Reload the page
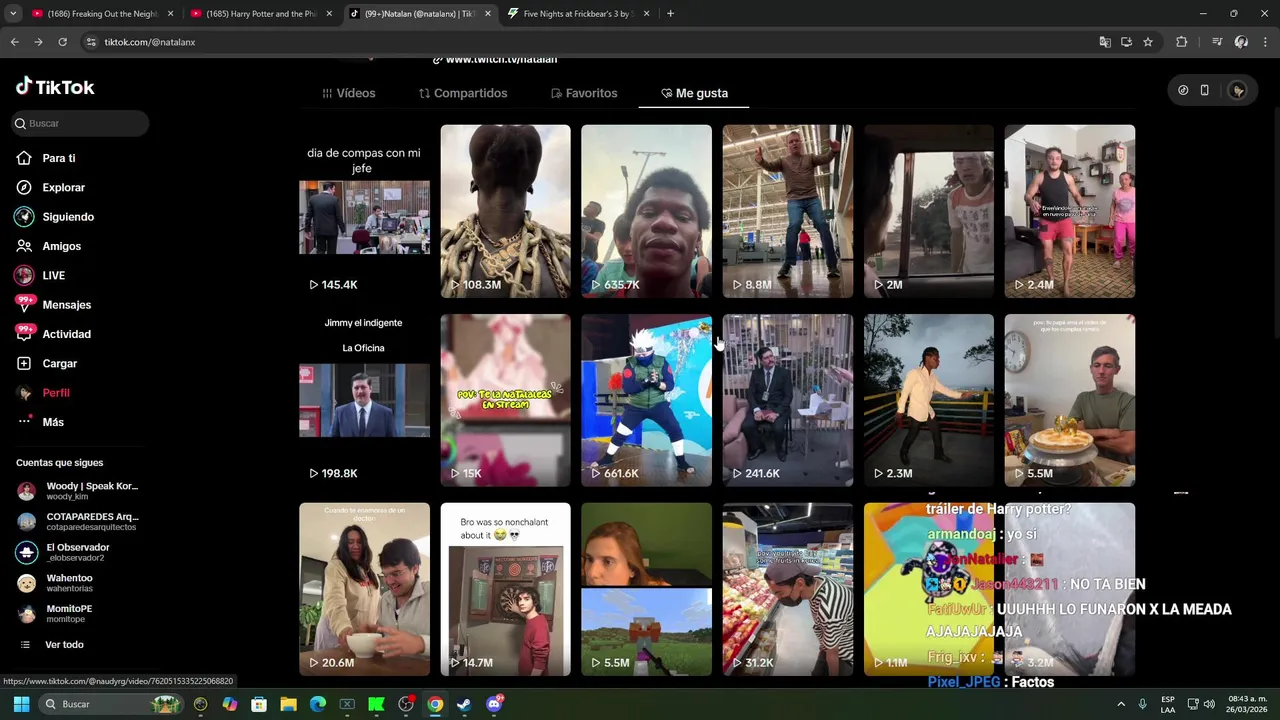Viewport: 1280px width, 720px height. click(62, 42)
